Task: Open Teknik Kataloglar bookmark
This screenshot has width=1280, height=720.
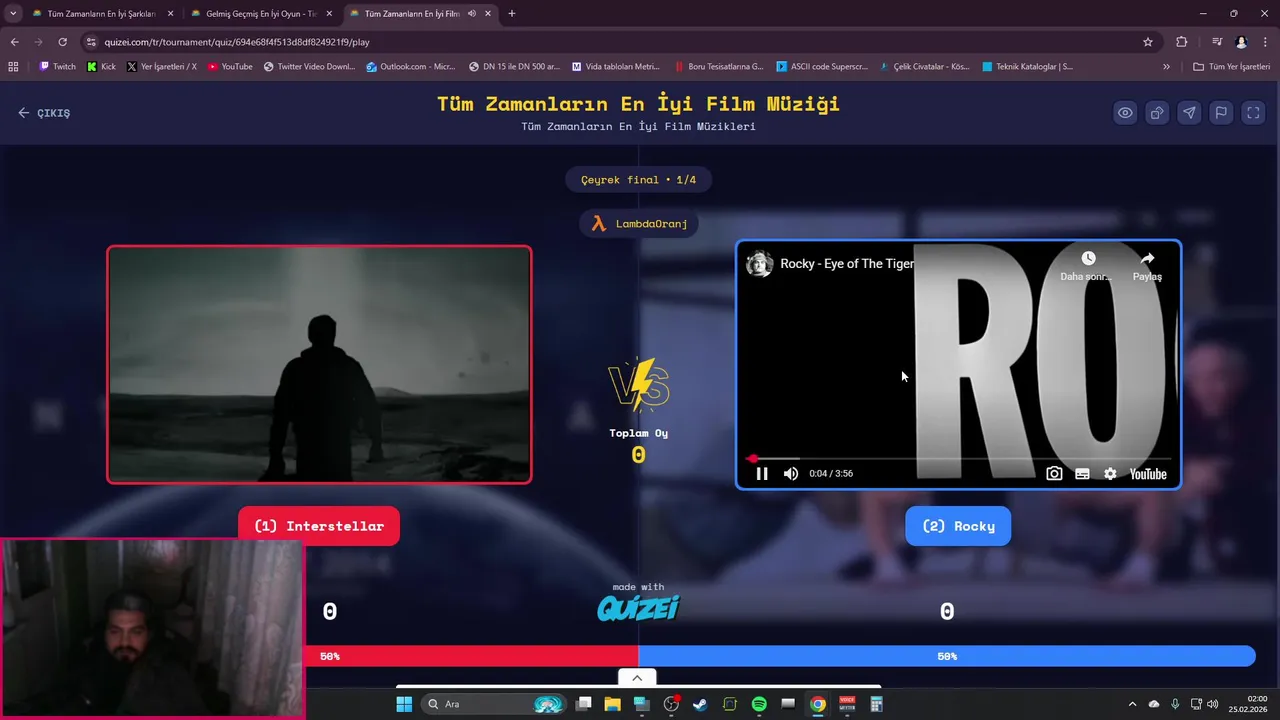Action: coord(1028,67)
